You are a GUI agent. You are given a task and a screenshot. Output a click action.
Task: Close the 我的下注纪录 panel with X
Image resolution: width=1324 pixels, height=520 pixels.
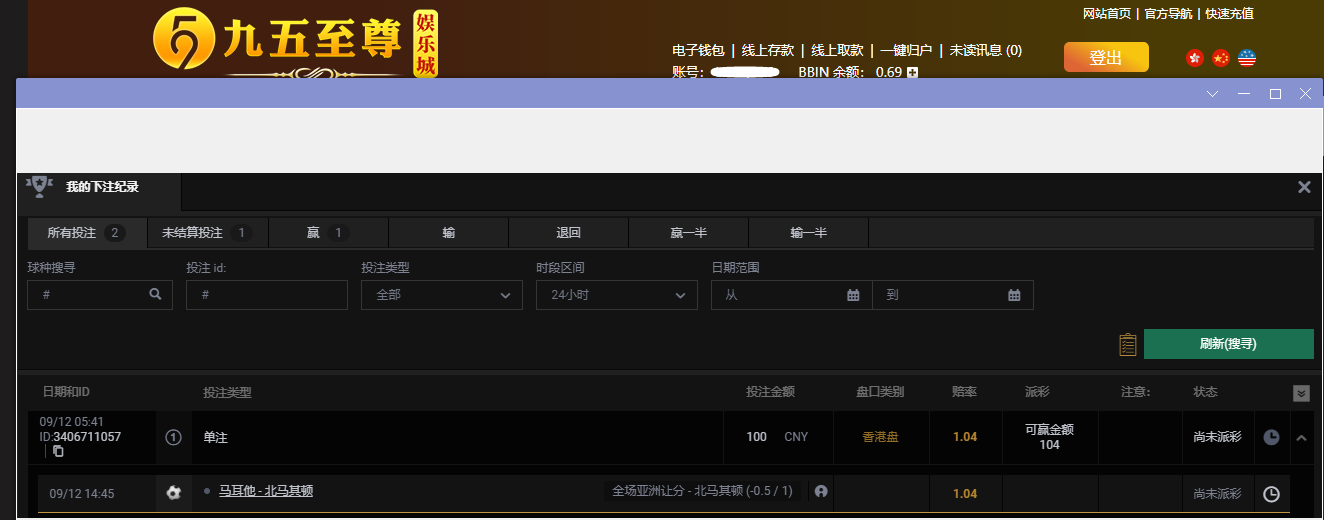point(1304,187)
